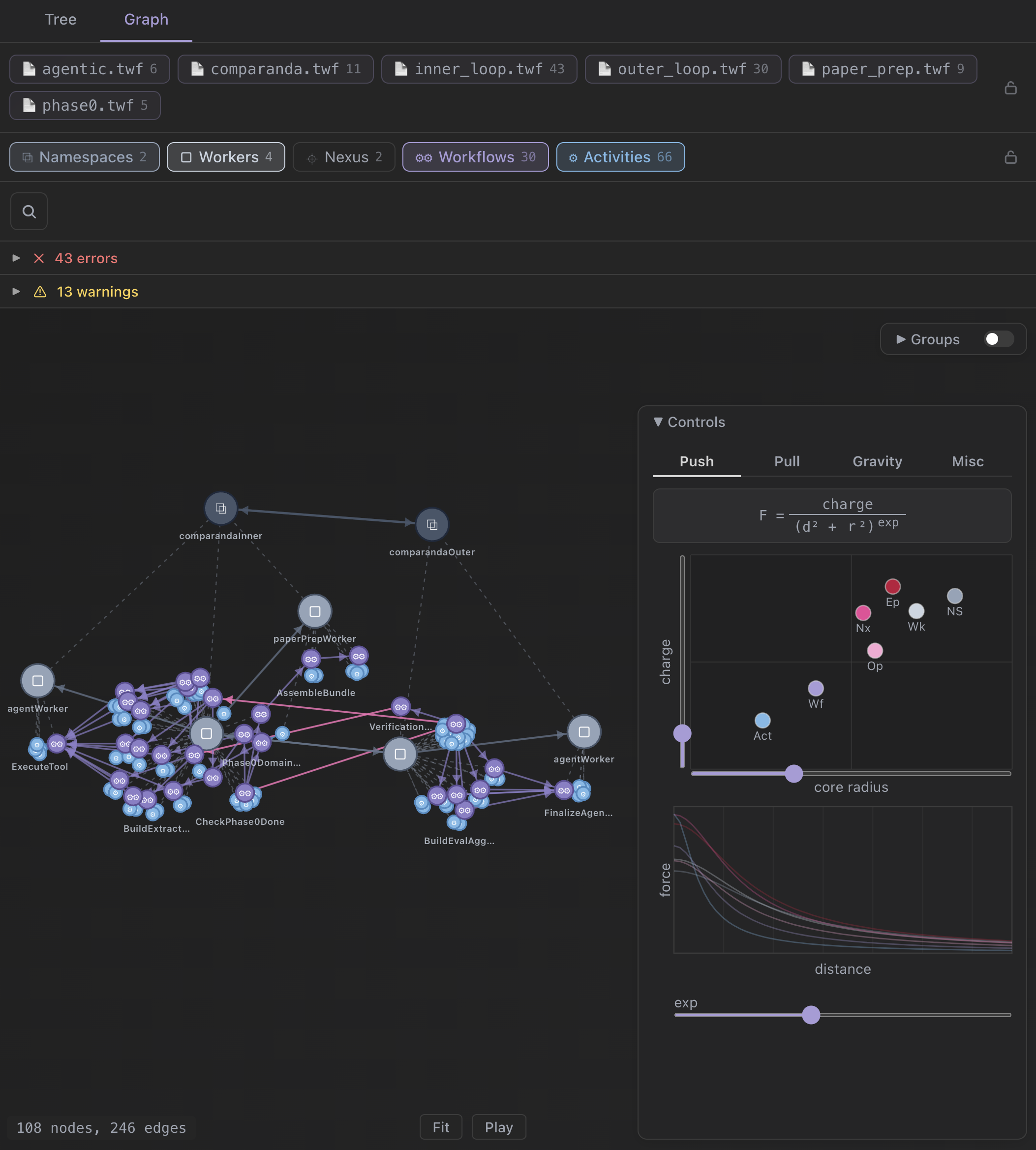Image resolution: width=1036 pixels, height=1150 pixels.
Task: Expand the Groups panel
Action: (x=928, y=339)
